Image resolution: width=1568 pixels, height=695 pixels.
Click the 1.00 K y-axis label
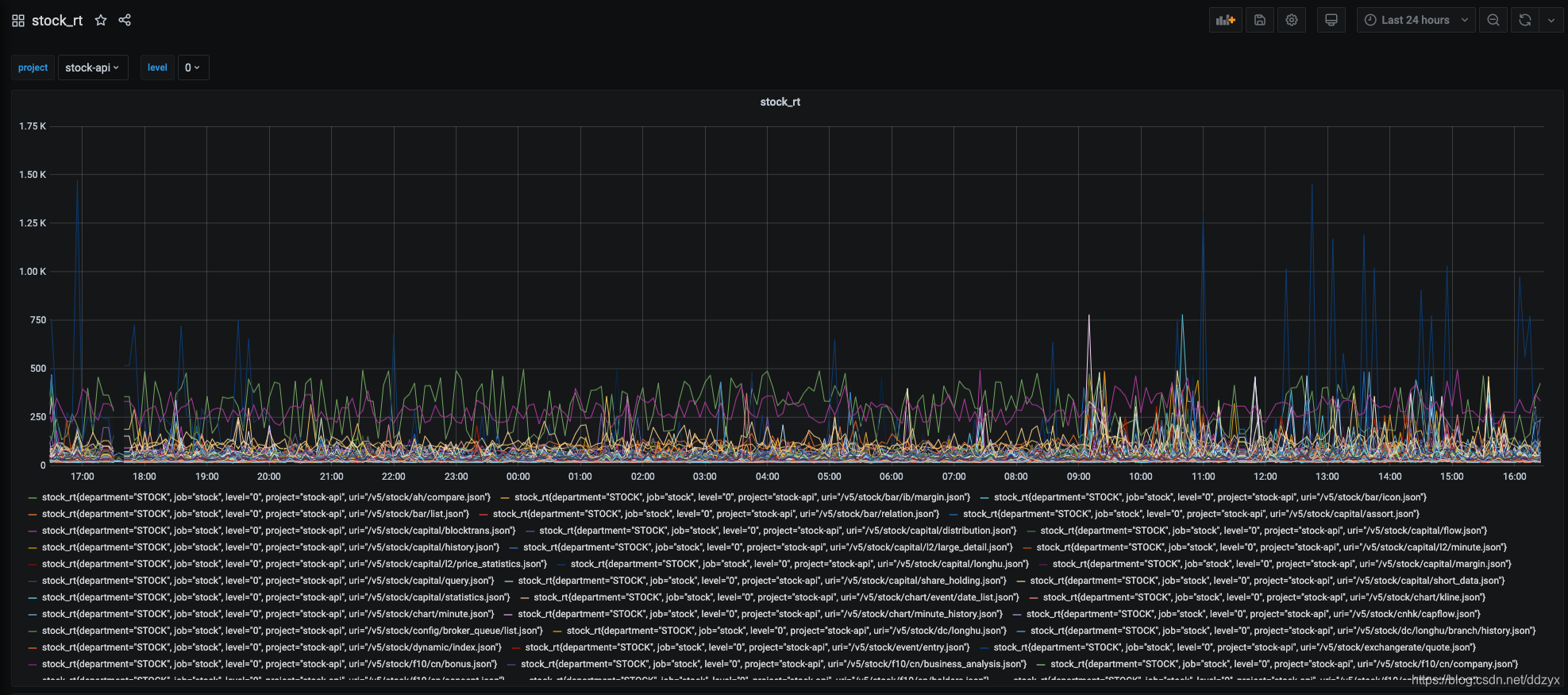(33, 272)
